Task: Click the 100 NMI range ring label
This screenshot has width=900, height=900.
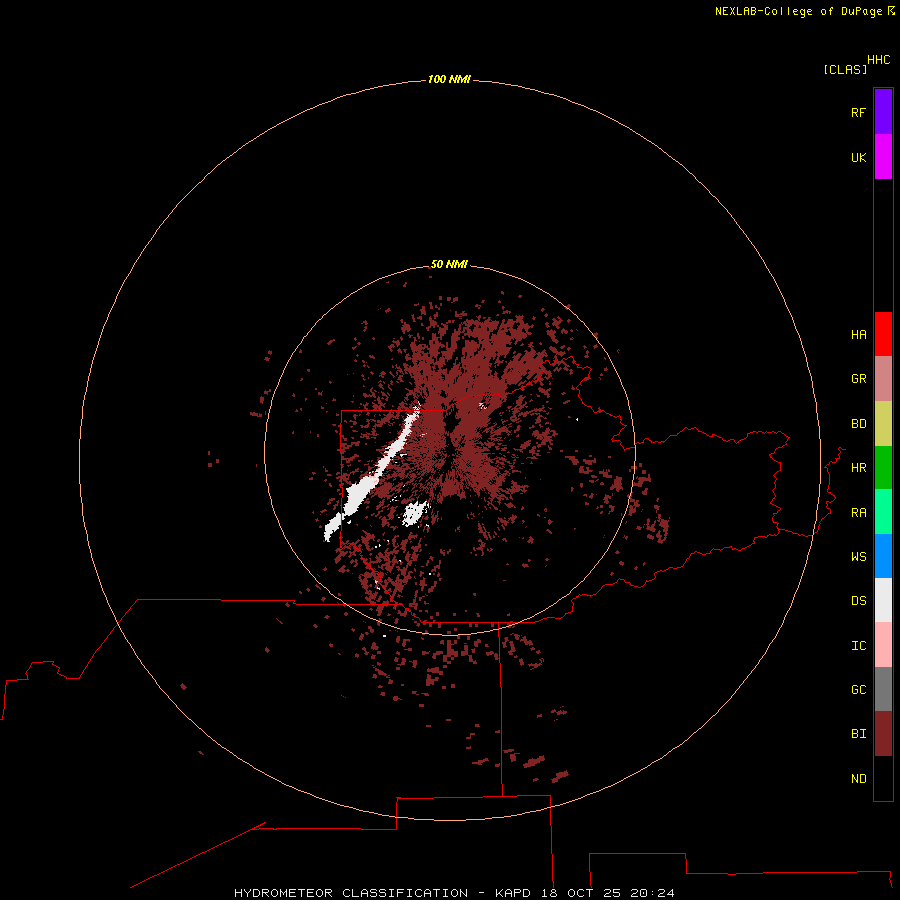Action: tap(449, 79)
